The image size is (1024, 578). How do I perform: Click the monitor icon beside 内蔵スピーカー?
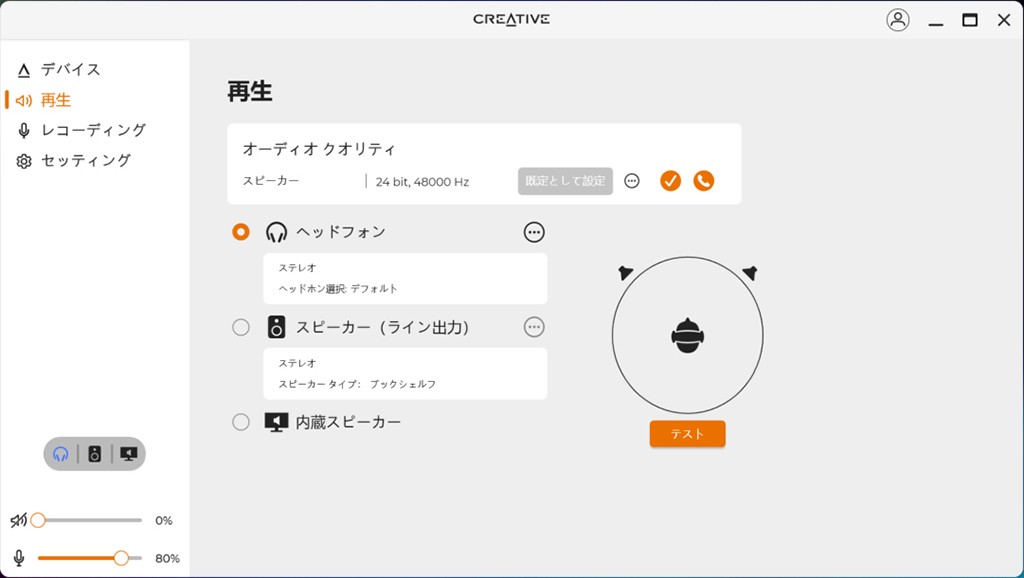(x=276, y=422)
